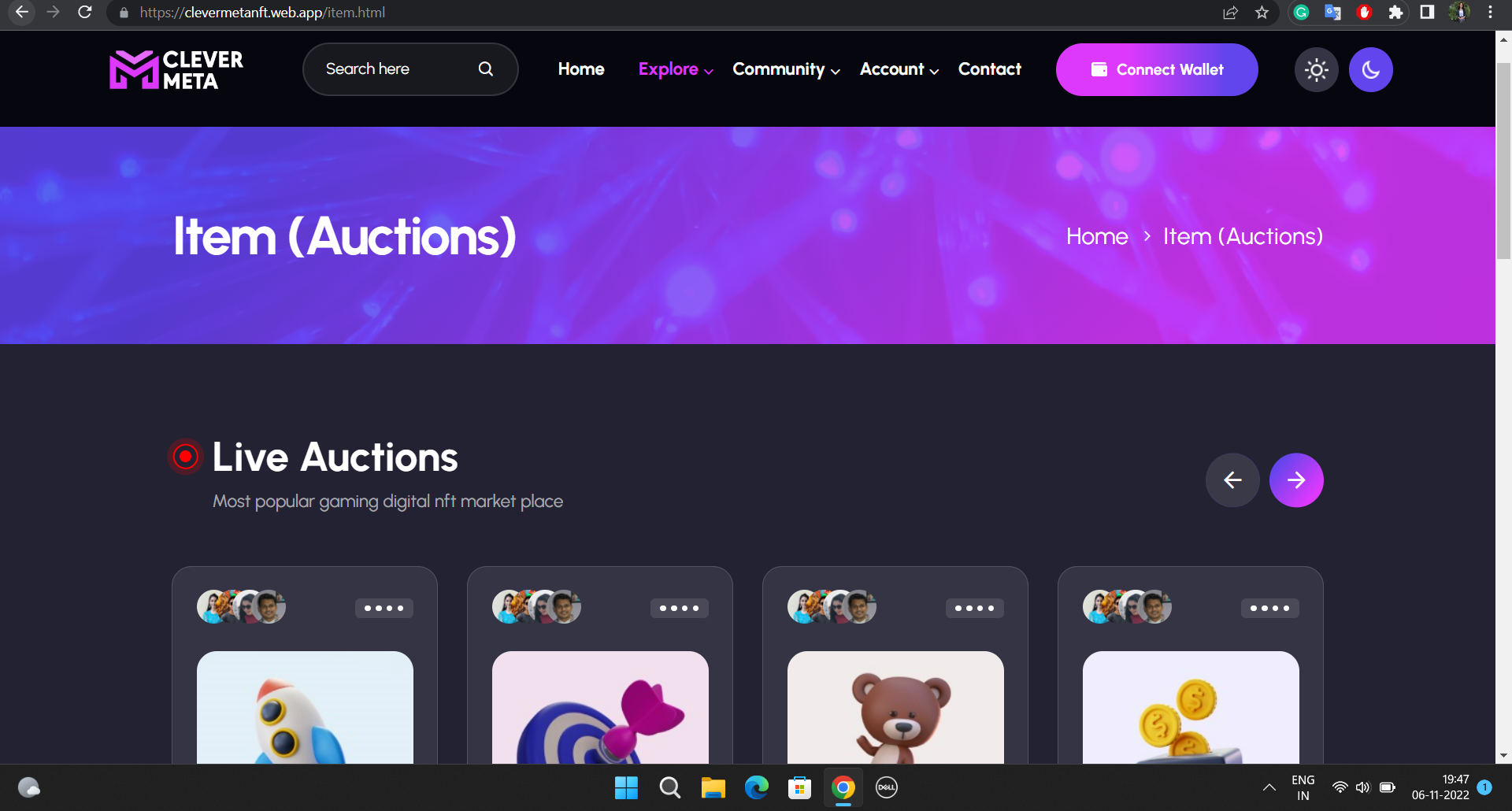Image resolution: width=1512 pixels, height=811 pixels.
Task: Open the four-dots menu on the teddy bear card
Action: point(975,608)
